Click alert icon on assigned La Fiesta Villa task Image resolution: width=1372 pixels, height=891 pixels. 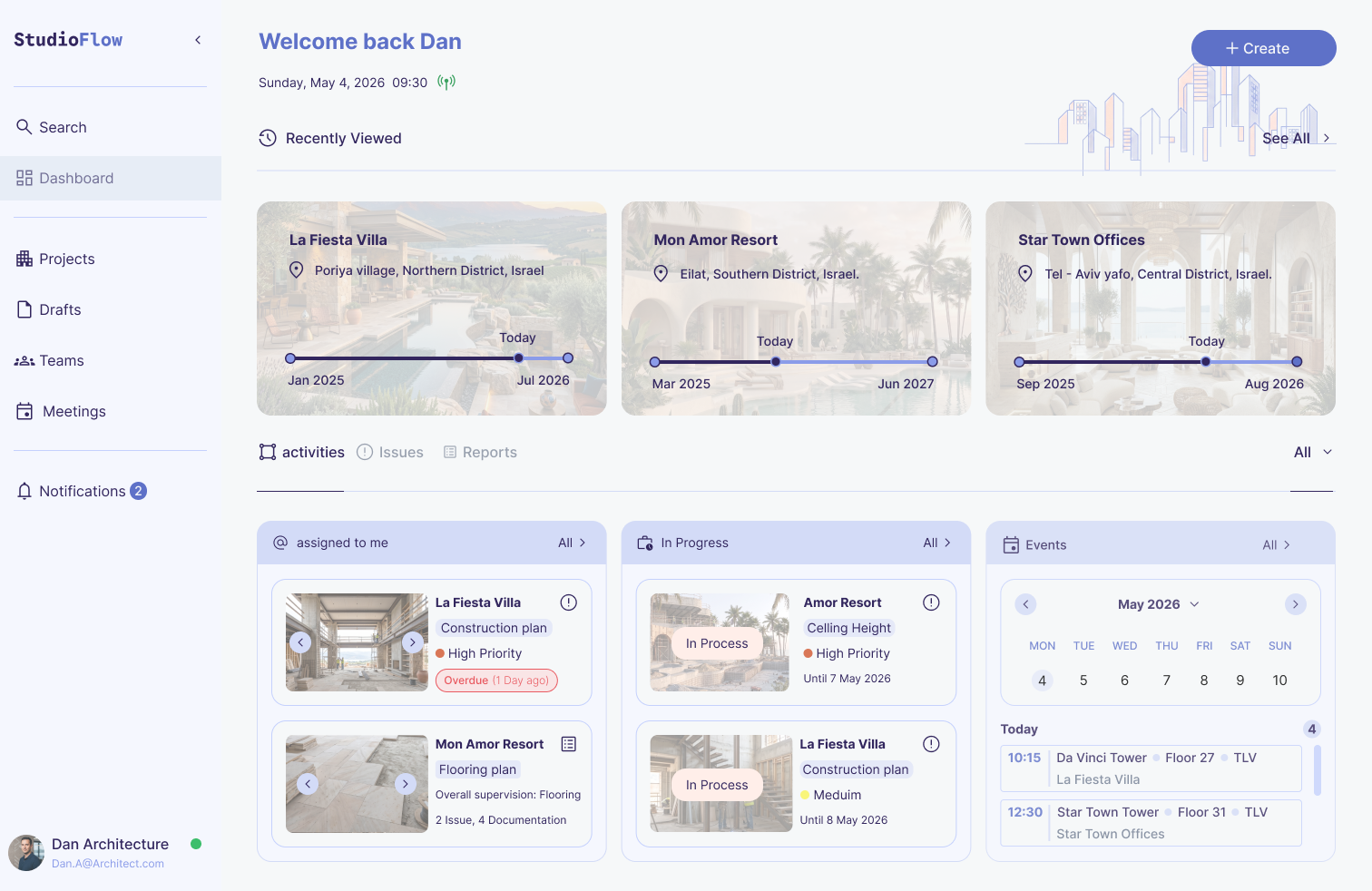pos(569,602)
